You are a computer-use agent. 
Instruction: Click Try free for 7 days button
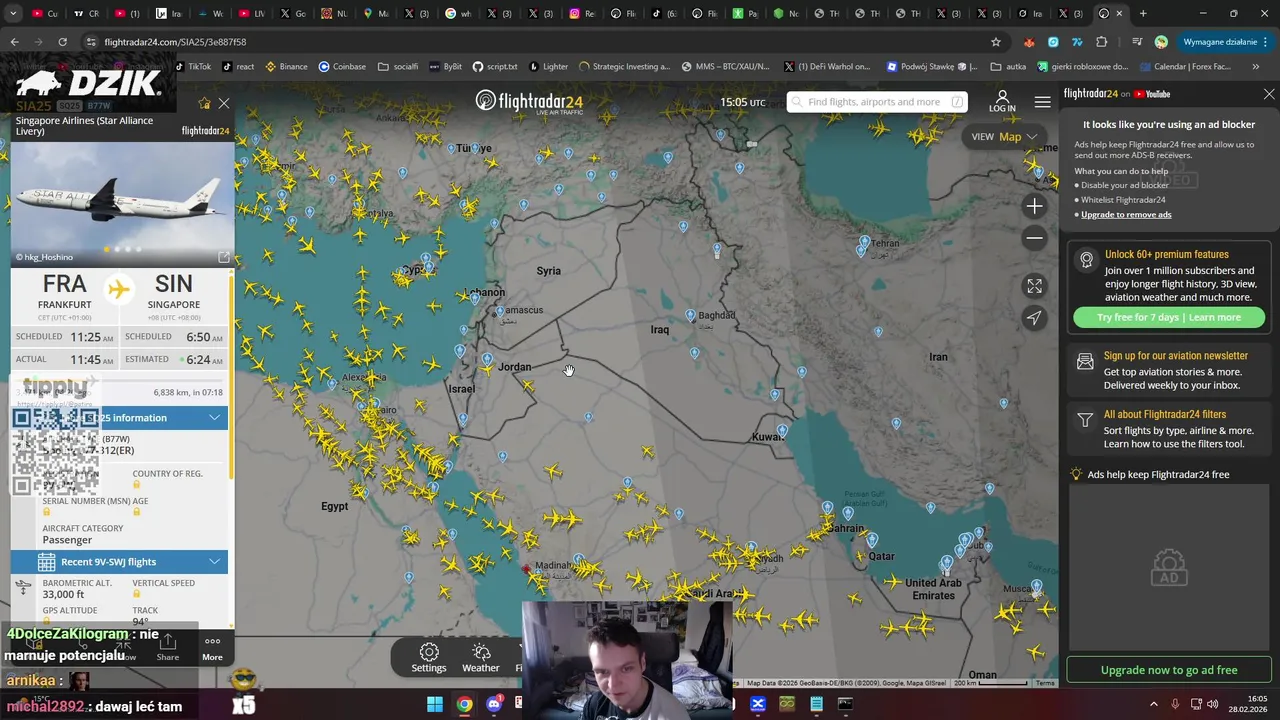(x=1169, y=317)
